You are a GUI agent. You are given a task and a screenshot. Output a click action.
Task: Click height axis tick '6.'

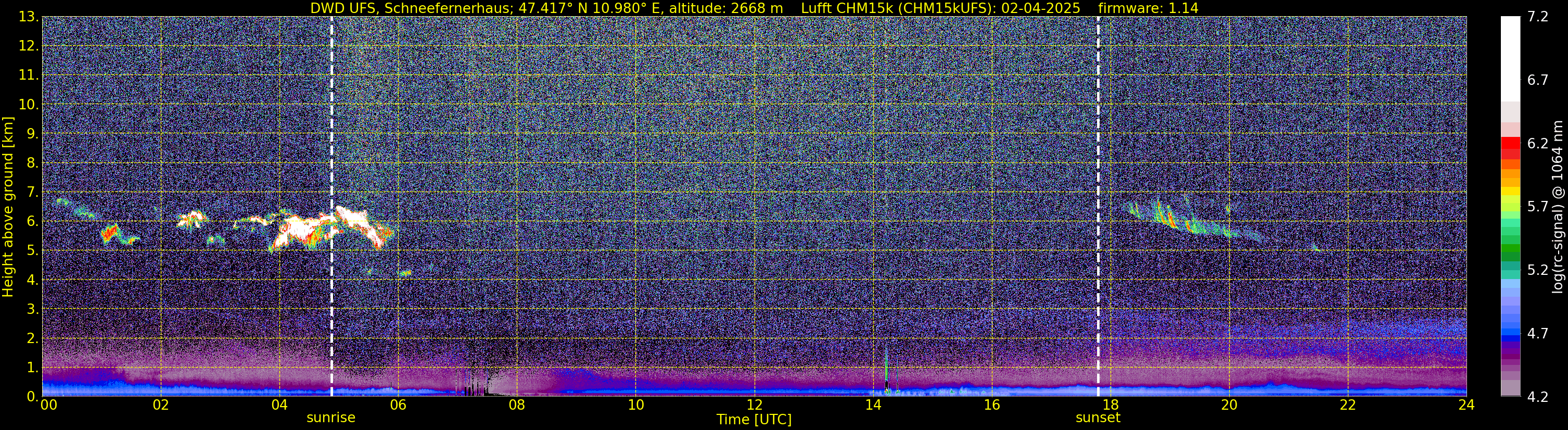(x=32, y=222)
